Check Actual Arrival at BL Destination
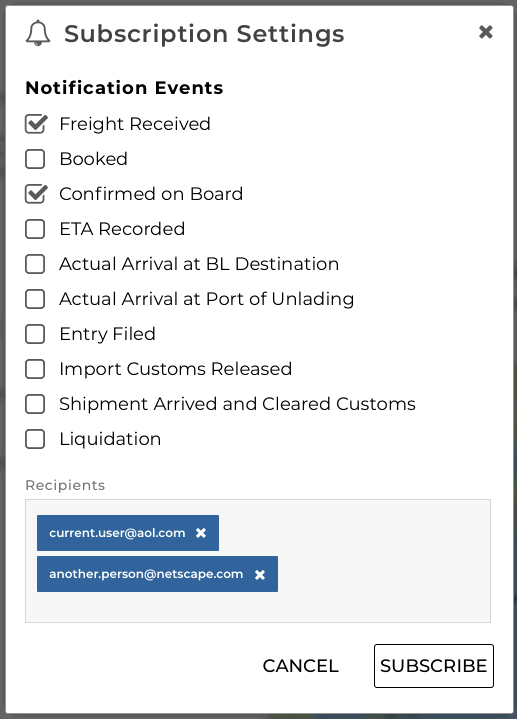The image size is (517, 719). pos(35,264)
